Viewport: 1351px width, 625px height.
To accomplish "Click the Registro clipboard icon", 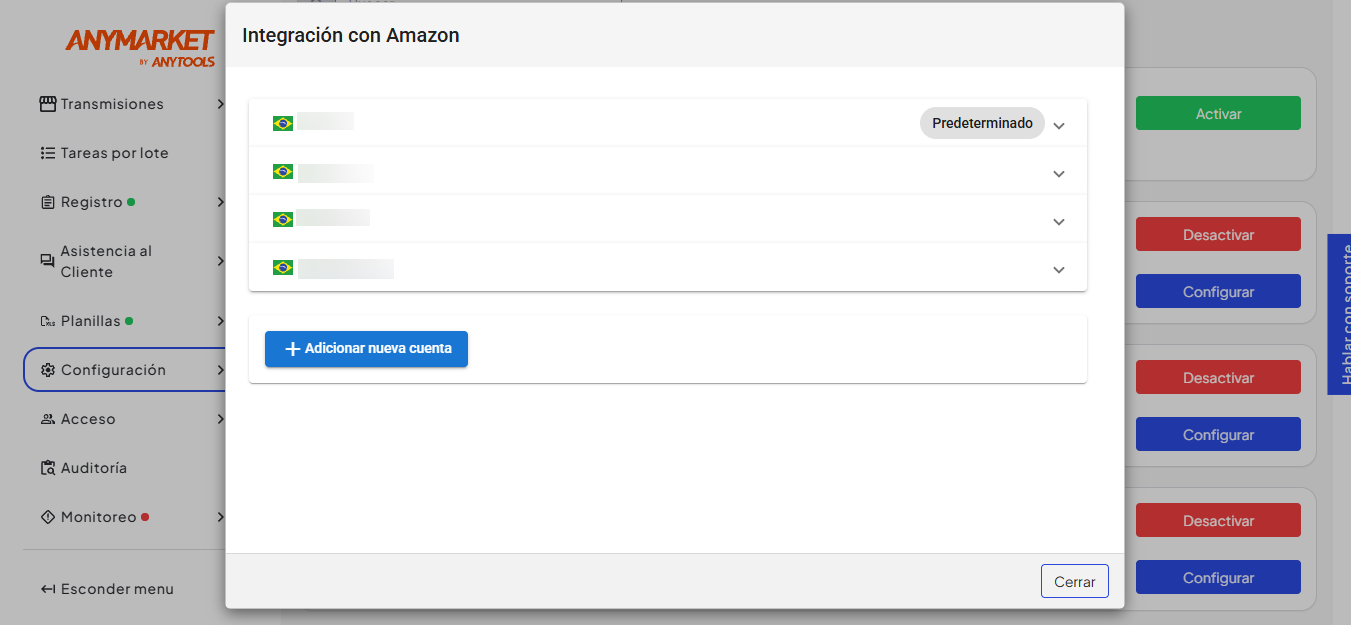I will (47, 202).
